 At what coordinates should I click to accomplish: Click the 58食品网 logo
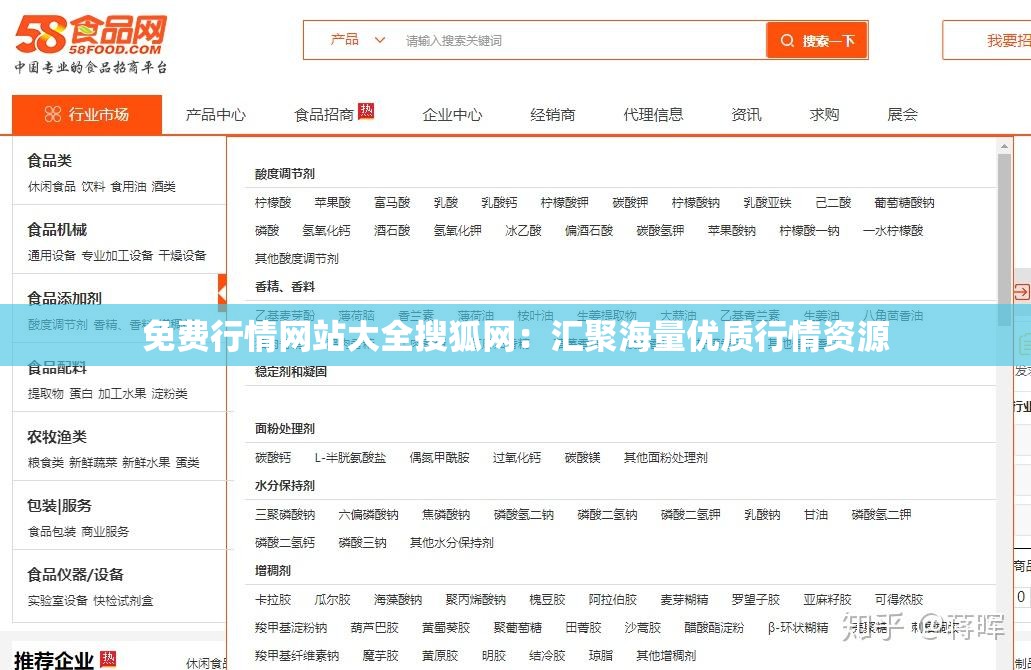tap(91, 43)
